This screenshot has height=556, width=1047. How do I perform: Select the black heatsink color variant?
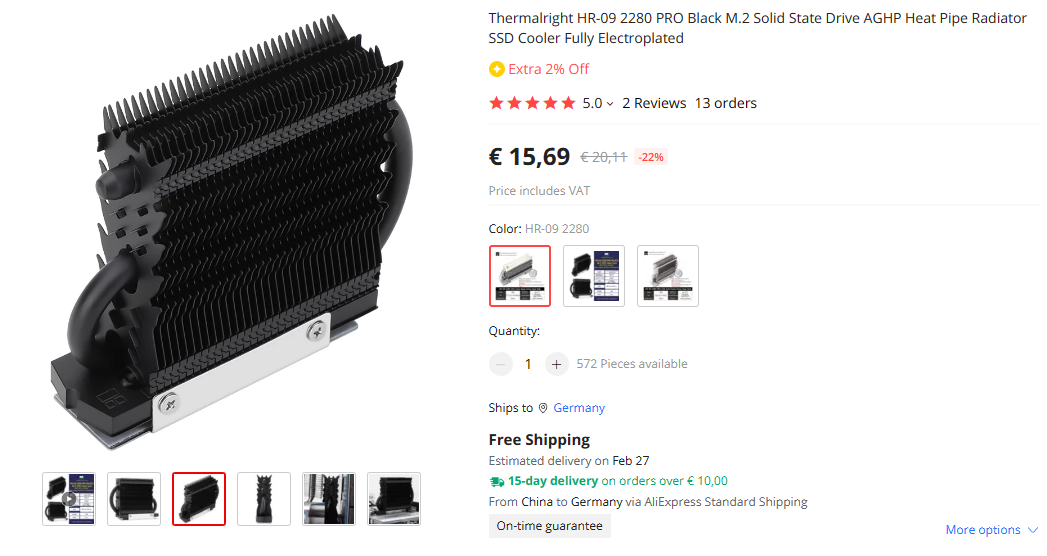coord(594,276)
